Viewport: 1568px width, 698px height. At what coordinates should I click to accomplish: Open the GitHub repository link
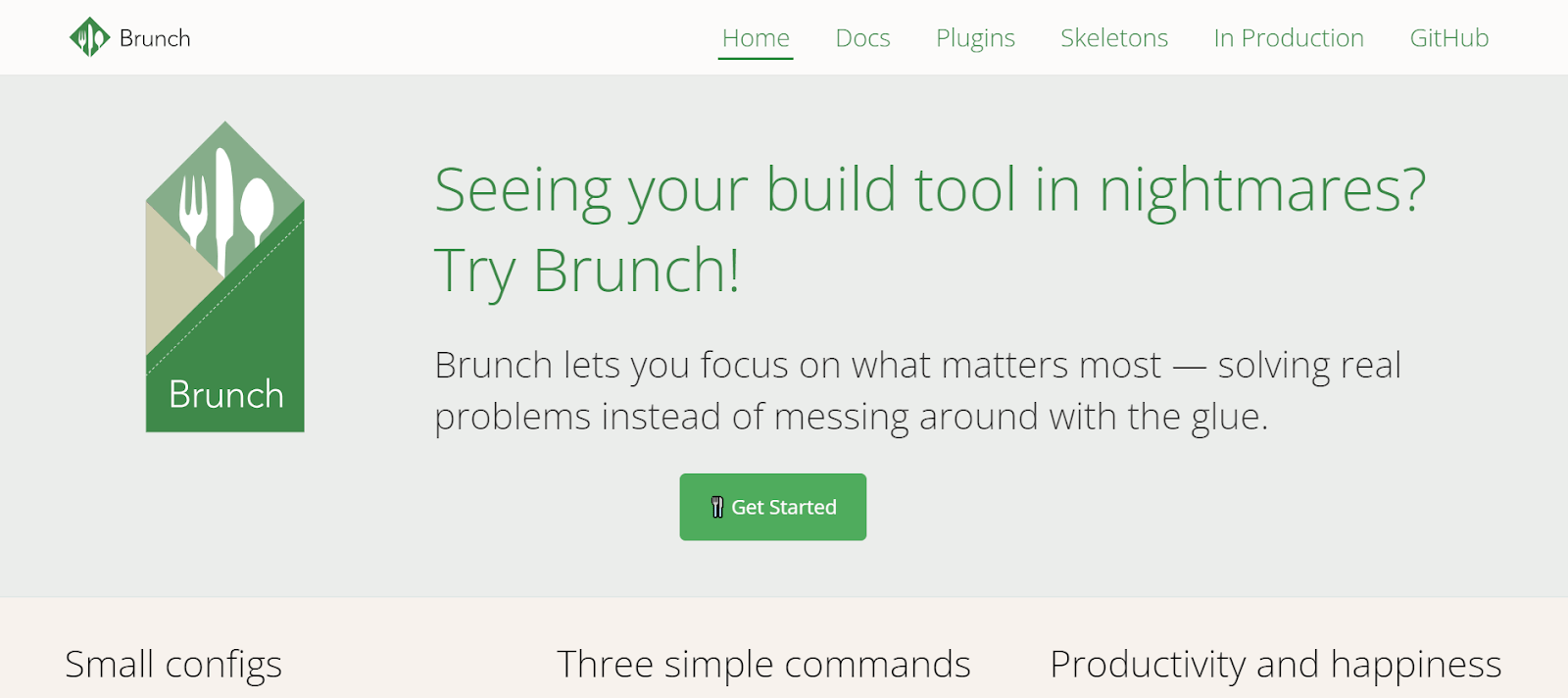point(1449,37)
